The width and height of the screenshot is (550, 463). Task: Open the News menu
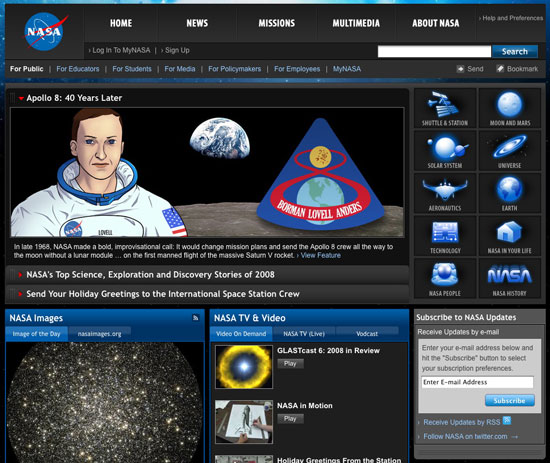(197, 24)
